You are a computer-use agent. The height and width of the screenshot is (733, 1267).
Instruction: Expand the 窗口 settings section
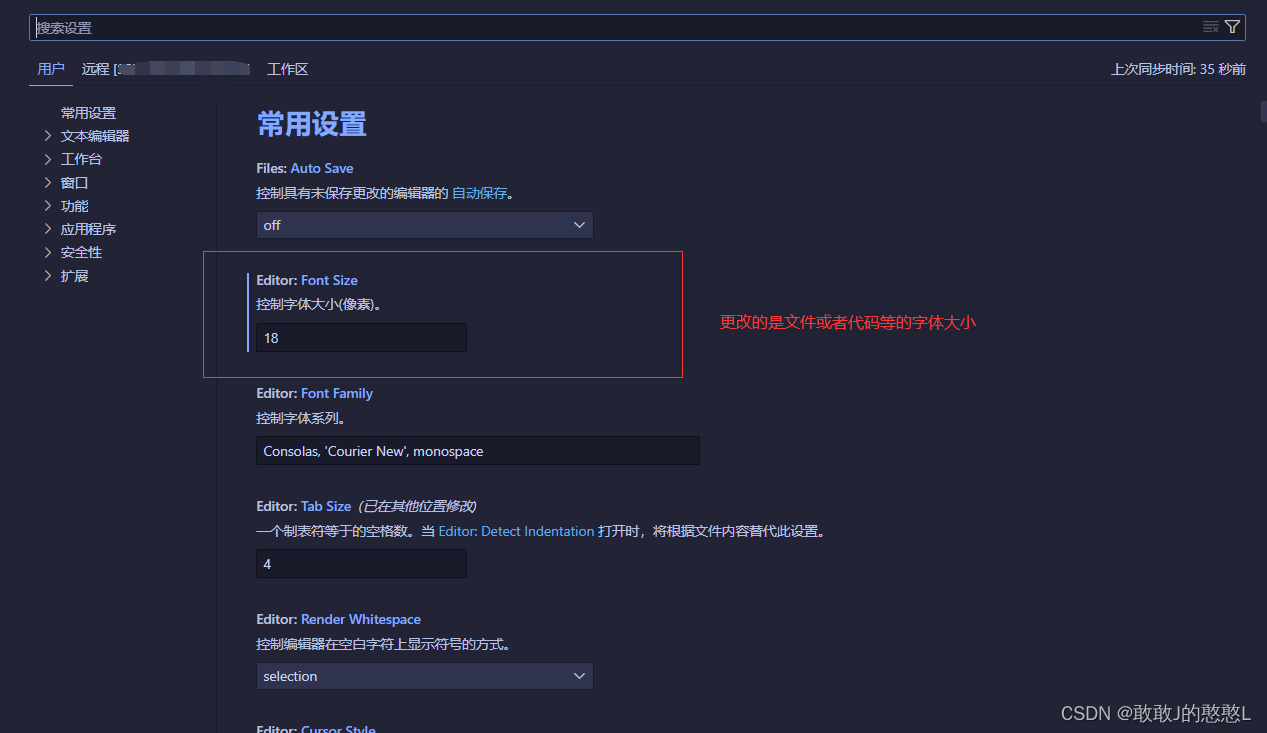(73, 182)
